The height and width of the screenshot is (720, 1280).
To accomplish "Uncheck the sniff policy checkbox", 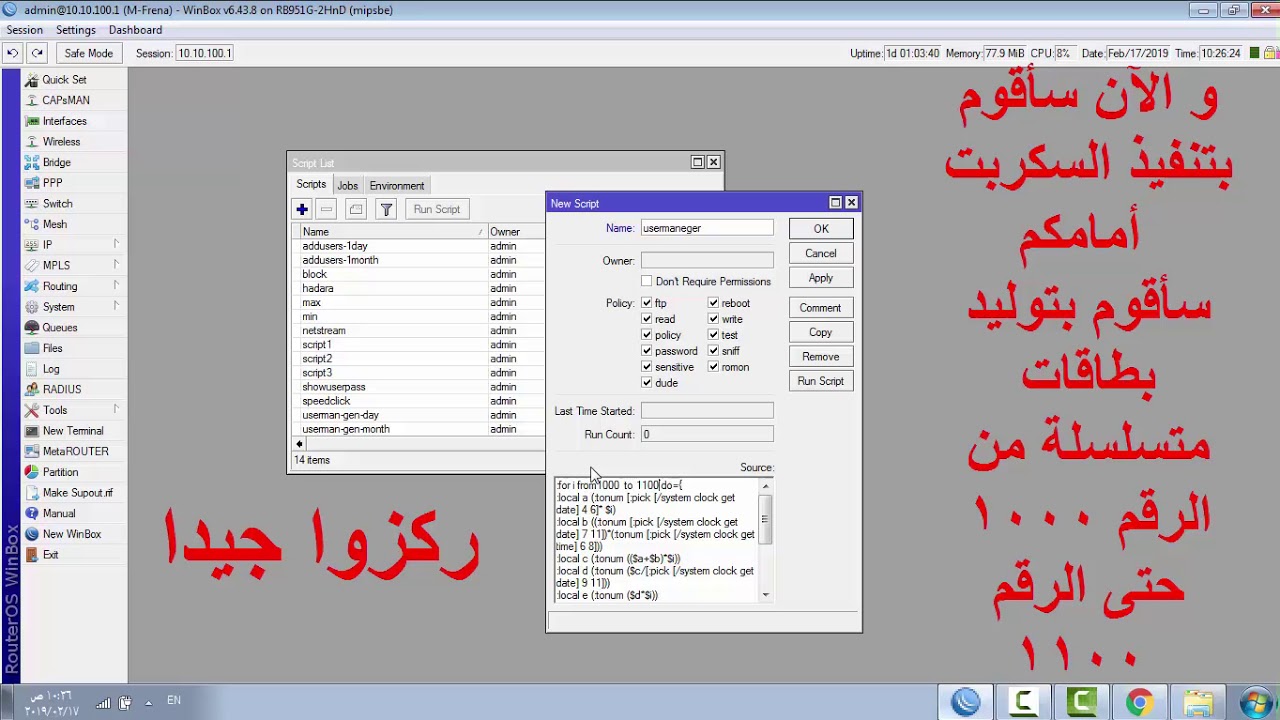I will pyautogui.click(x=714, y=351).
